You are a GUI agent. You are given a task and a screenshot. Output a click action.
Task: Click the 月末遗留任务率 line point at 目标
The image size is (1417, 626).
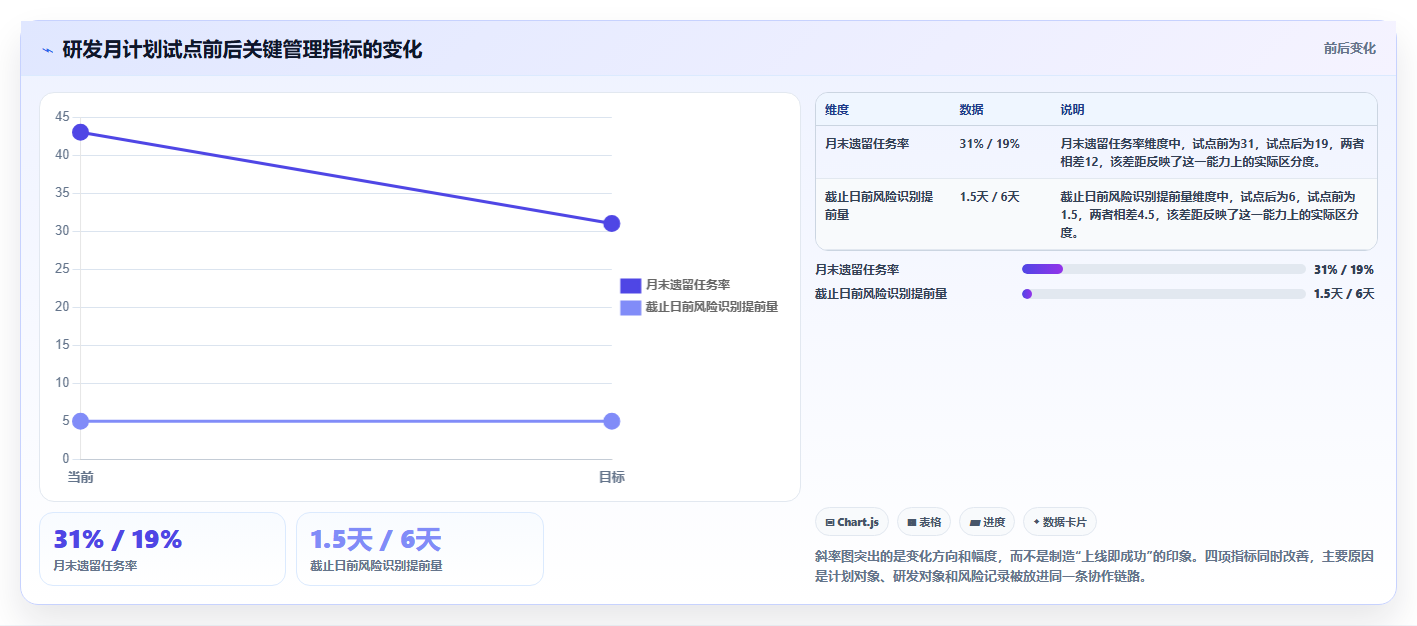[612, 223]
